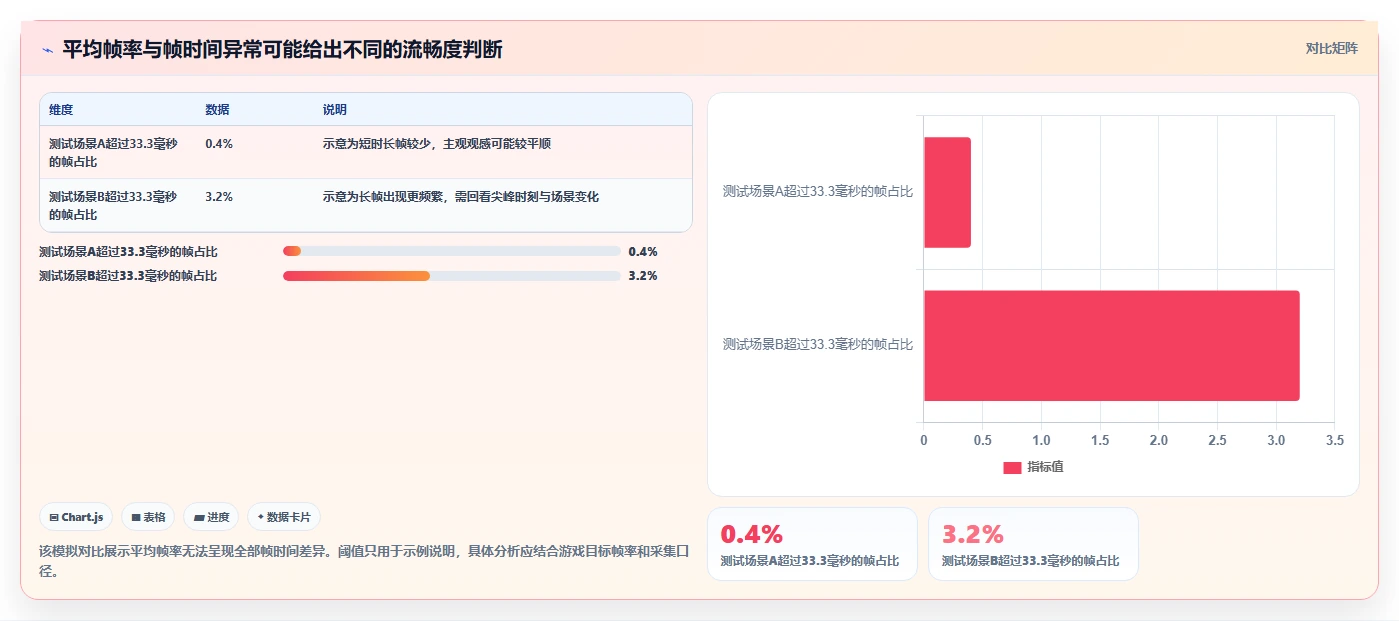The height and width of the screenshot is (621, 1399).
Task: Select the Chart.js tag chip
Action: 76,517
